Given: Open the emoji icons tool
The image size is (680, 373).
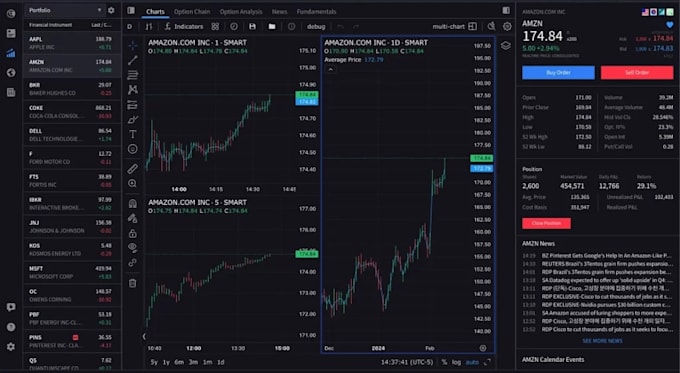Looking at the screenshot, I should click(133, 149).
